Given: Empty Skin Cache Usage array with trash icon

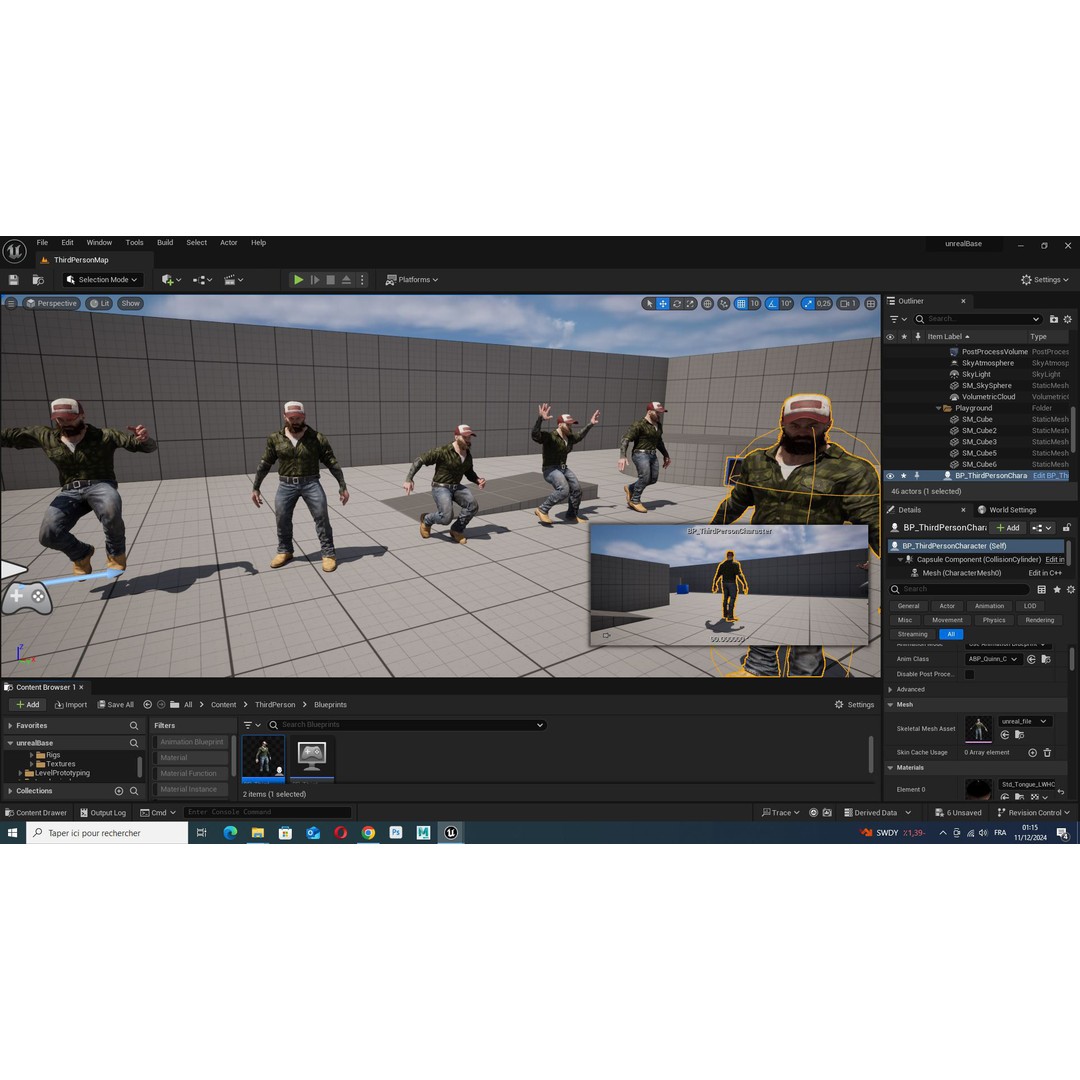Looking at the screenshot, I should (x=1047, y=753).
